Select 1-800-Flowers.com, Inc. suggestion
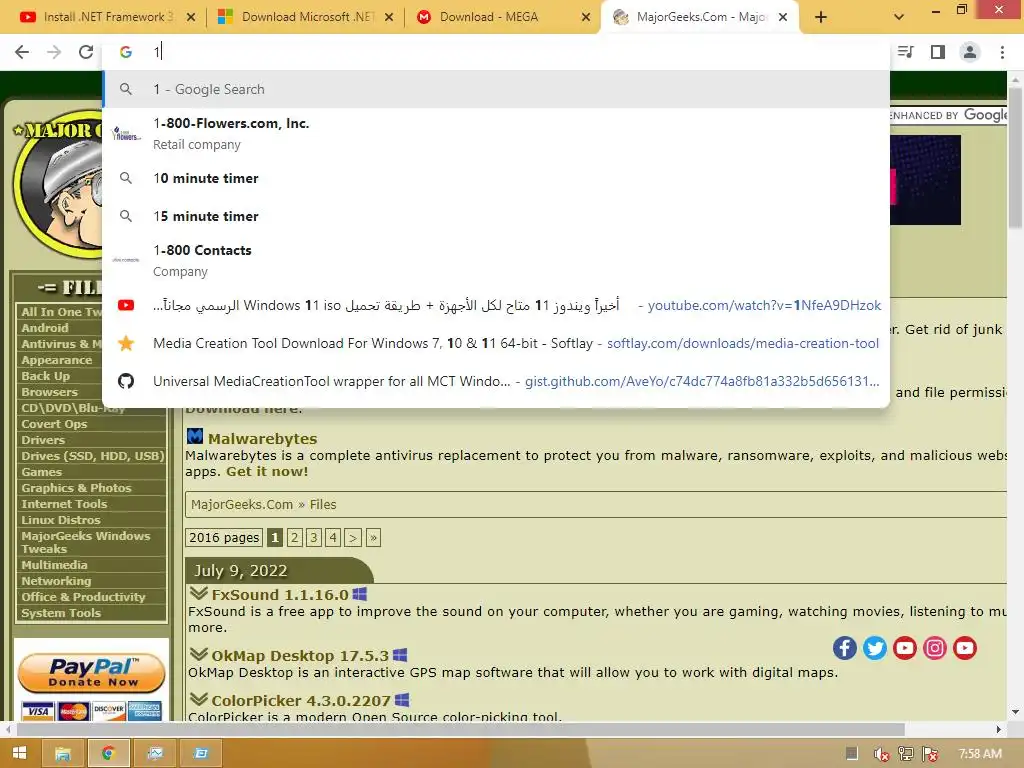This screenshot has height=768, width=1024. [x=496, y=134]
